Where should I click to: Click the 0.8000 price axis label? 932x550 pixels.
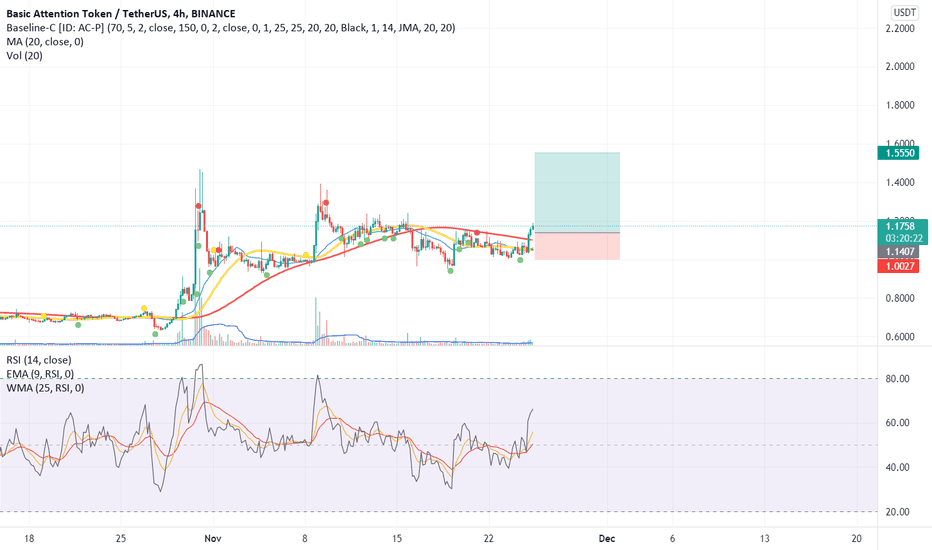tap(900, 298)
